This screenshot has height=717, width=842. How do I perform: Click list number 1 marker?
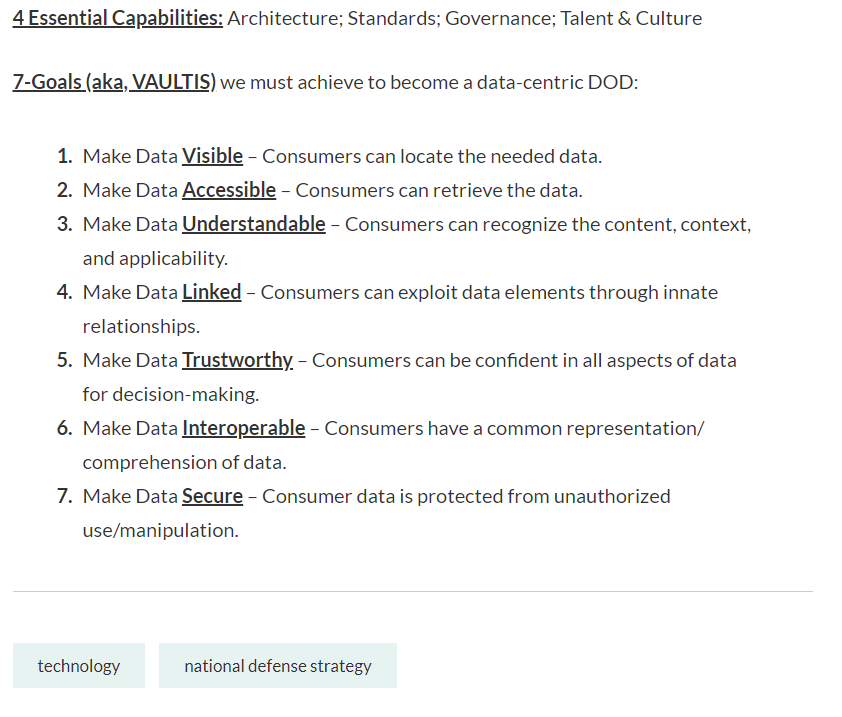click(x=64, y=156)
